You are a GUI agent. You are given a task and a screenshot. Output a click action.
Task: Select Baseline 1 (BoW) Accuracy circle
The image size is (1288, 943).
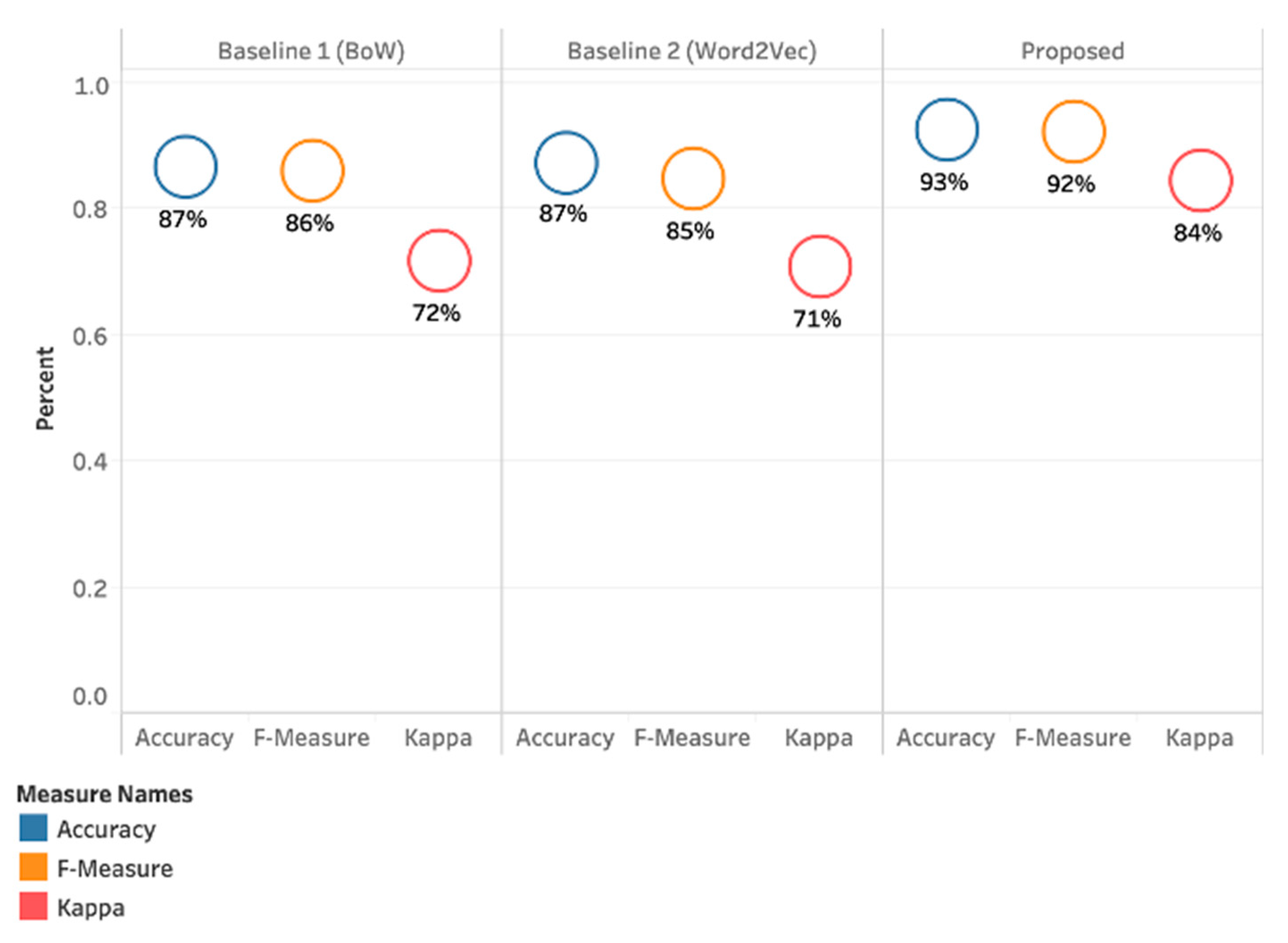point(186,166)
